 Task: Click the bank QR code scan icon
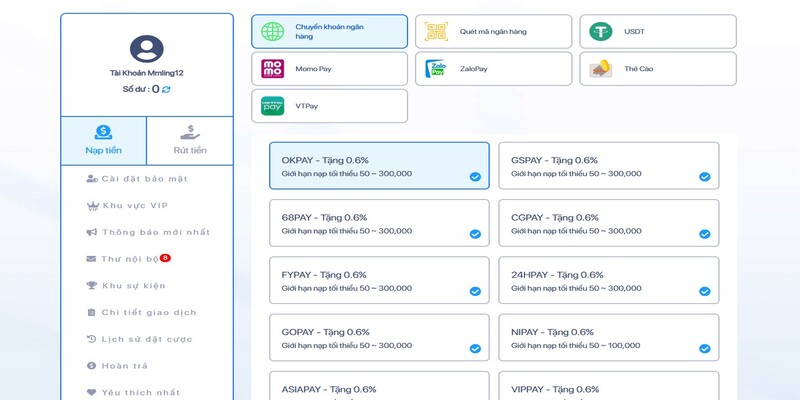point(436,31)
